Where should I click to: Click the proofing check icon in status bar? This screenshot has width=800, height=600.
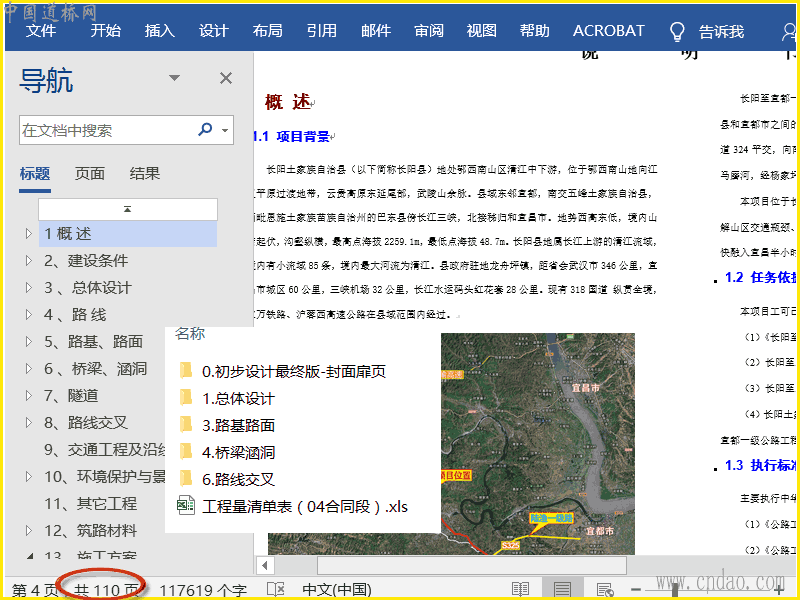[276, 590]
